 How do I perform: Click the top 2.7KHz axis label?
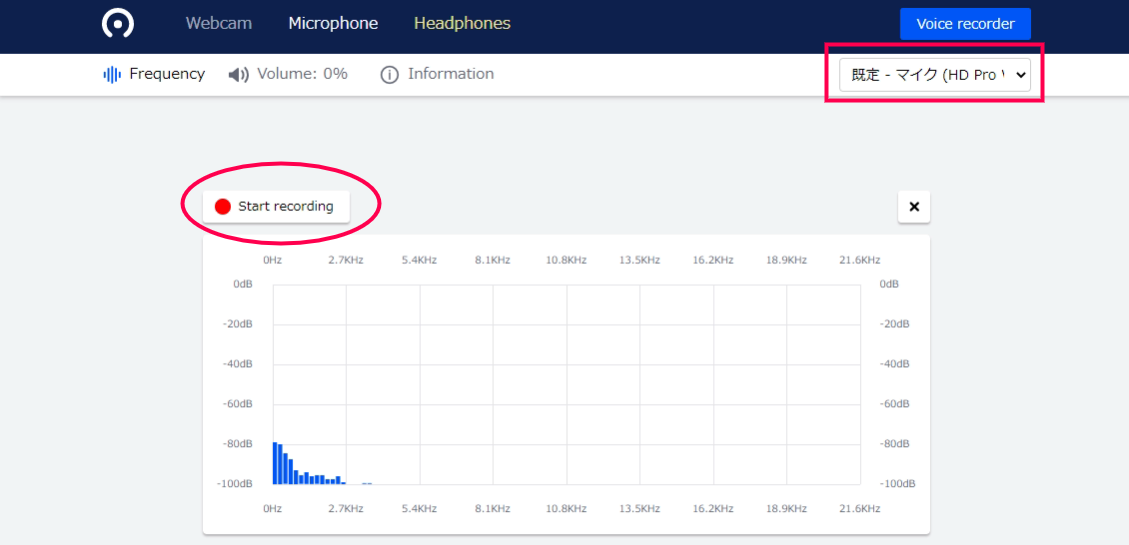(346, 260)
